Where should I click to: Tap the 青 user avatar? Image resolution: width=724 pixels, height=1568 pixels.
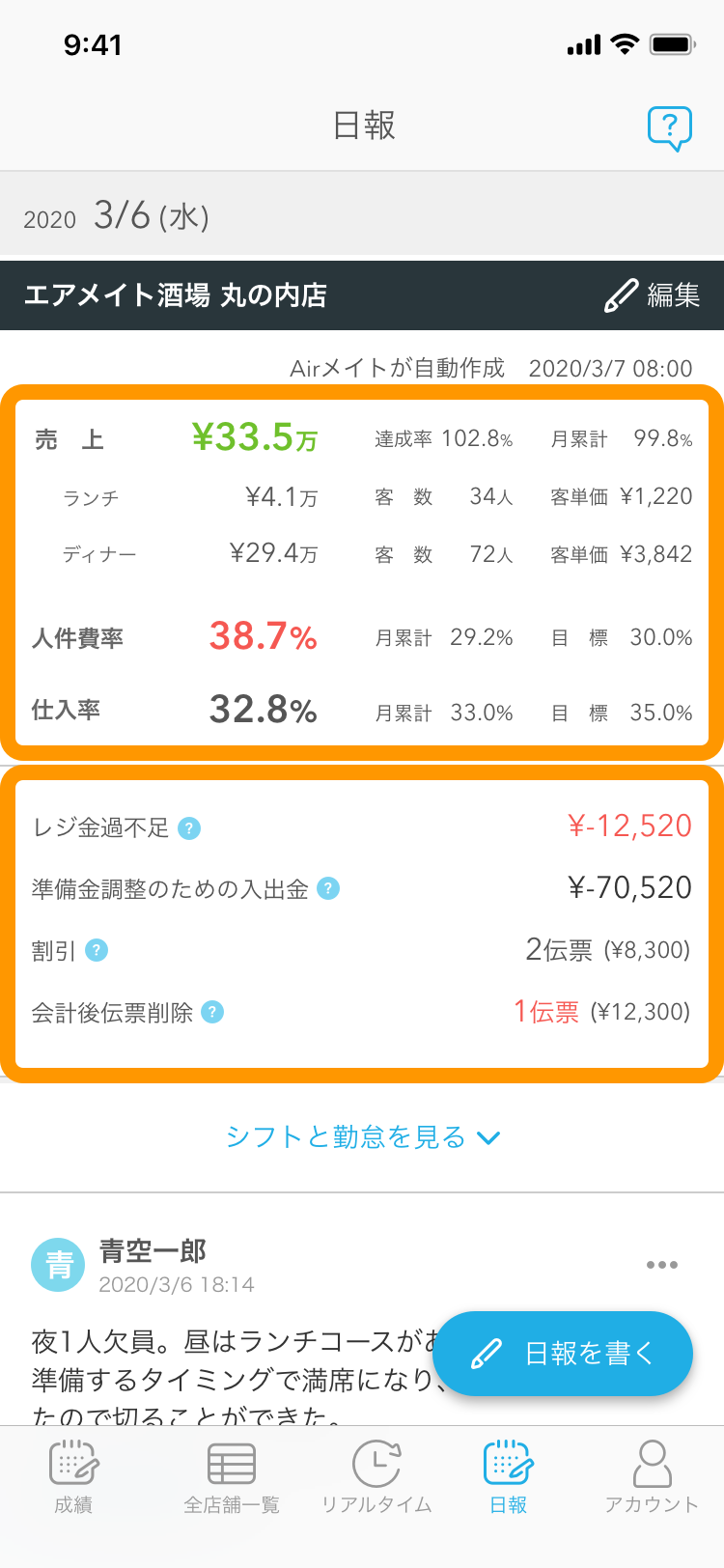pyautogui.click(x=59, y=1264)
